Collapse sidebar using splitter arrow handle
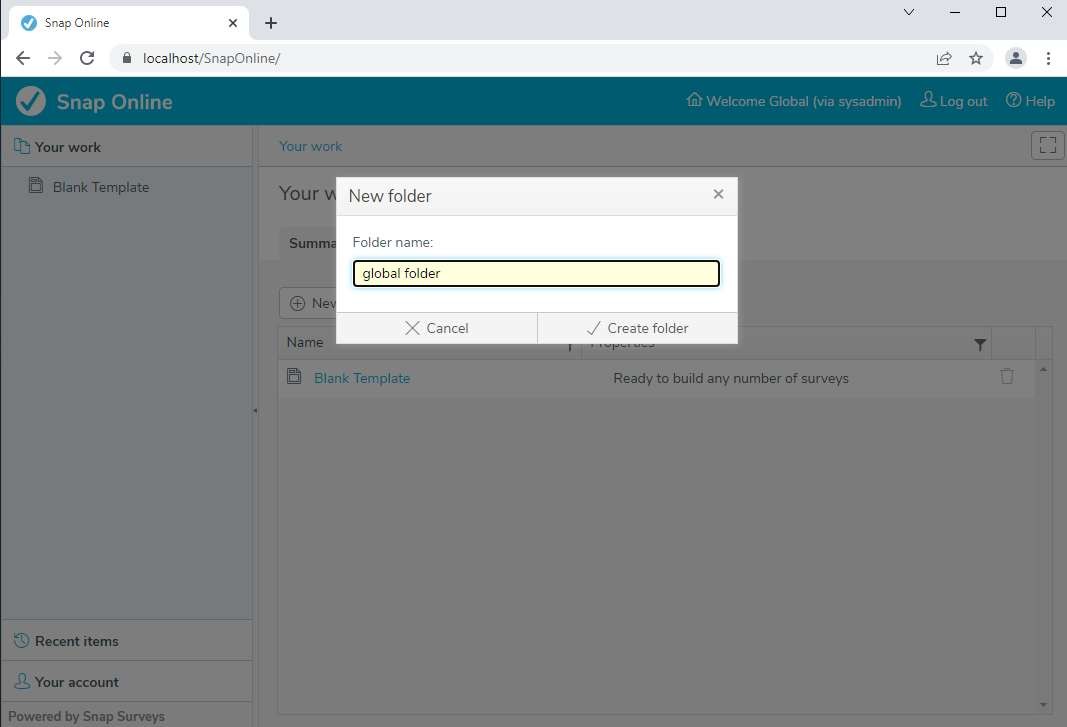This screenshot has height=727, width=1067. [x=255, y=411]
